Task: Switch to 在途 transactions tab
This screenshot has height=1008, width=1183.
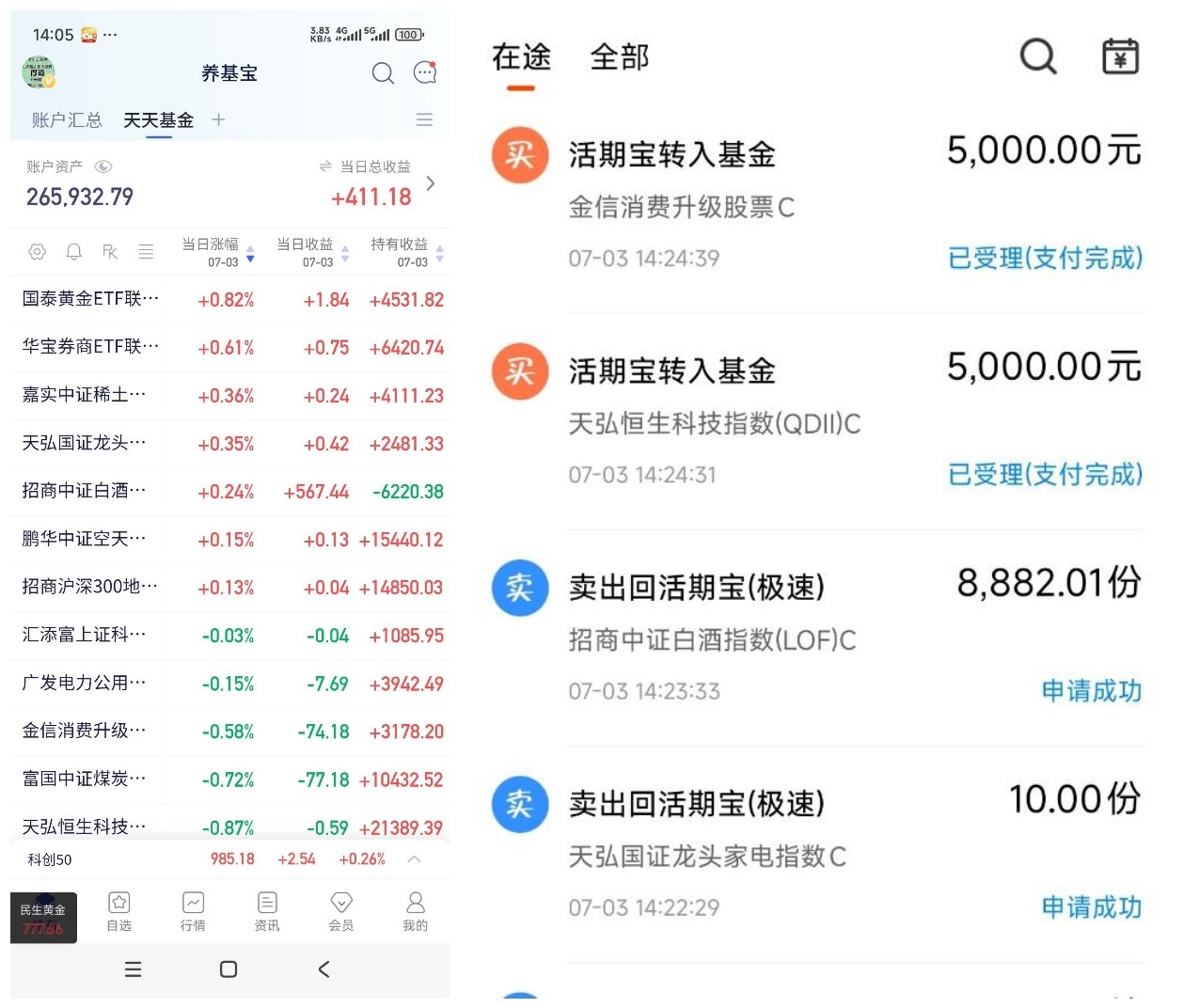Action: coord(522,57)
